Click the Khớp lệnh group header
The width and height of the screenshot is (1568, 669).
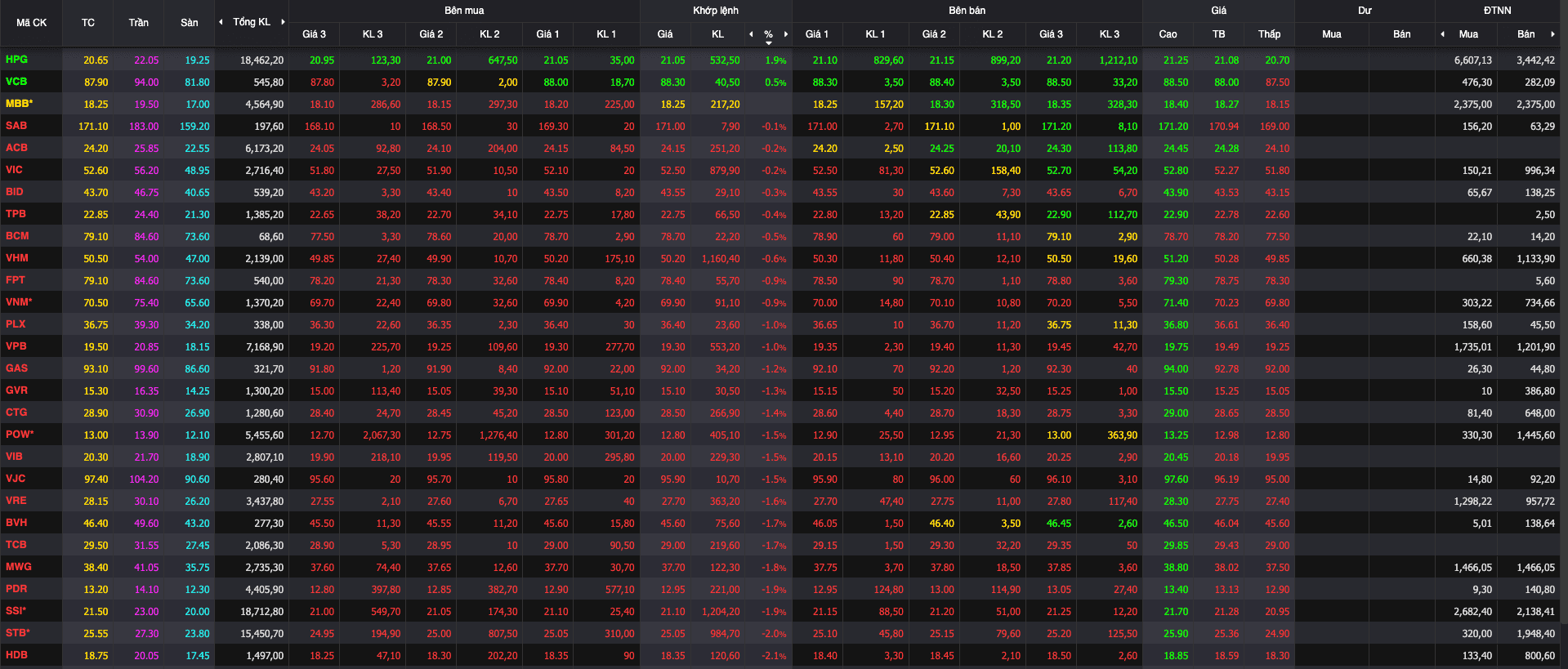[x=716, y=11]
